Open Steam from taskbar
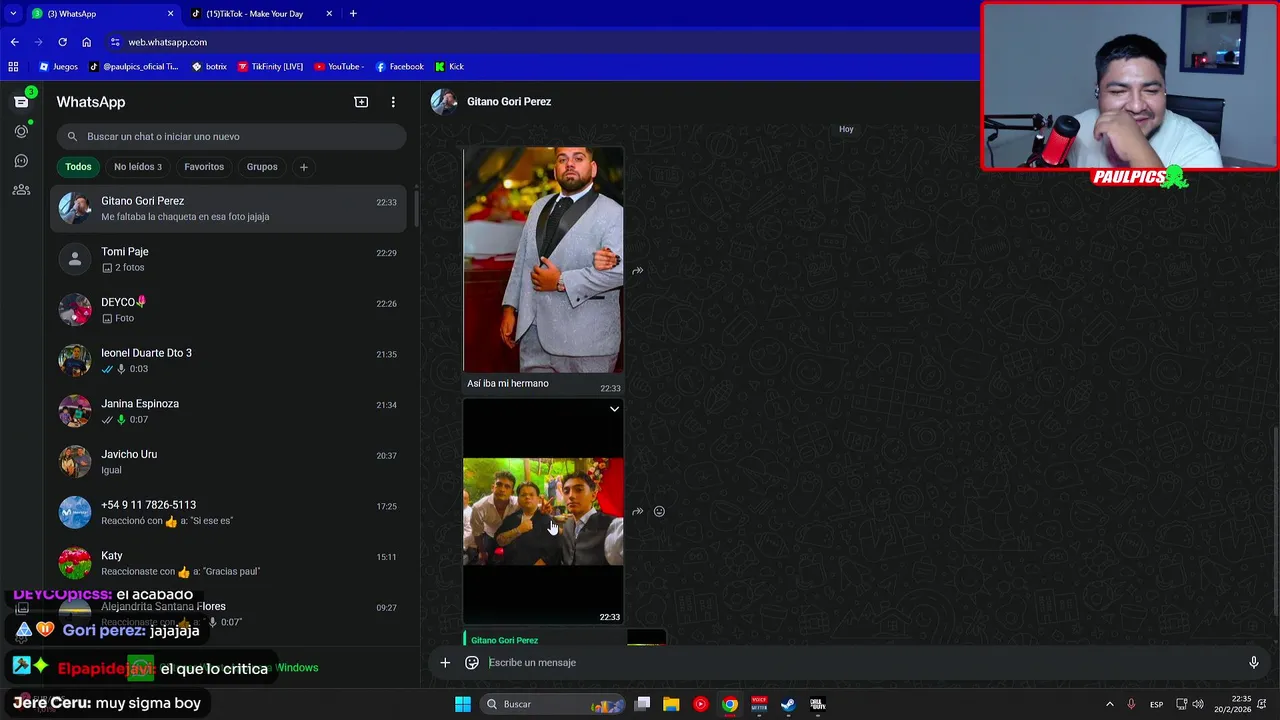Screen dimensions: 1280x720 click(x=788, y=704)
